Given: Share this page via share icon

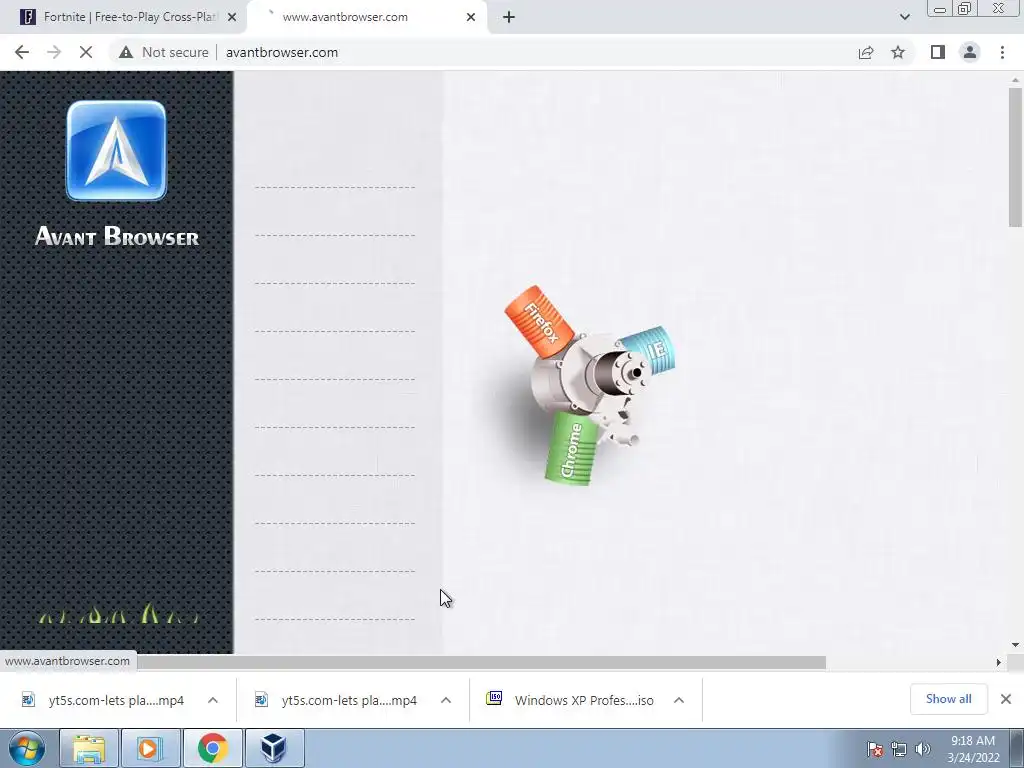Looking at the screenshot, I should click(x=866, y=52).
